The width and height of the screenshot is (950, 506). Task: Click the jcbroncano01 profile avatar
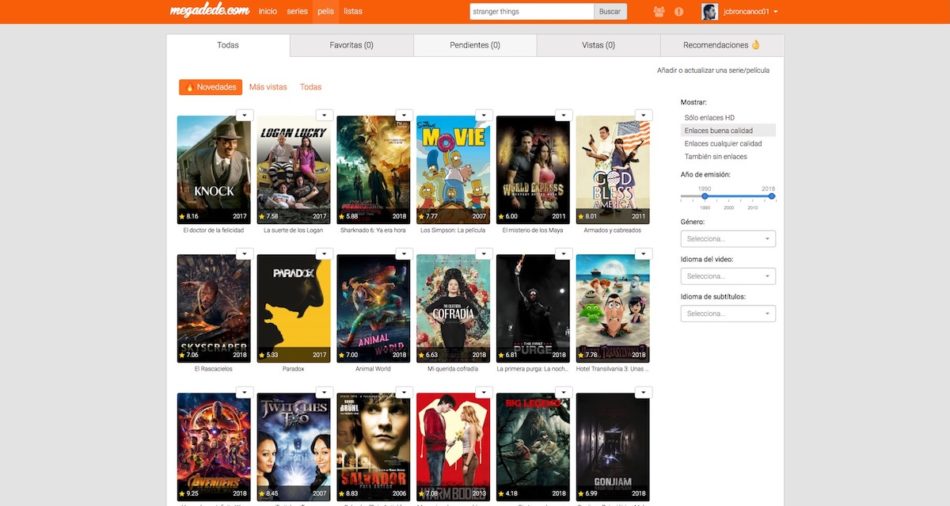tap(709, 12)
